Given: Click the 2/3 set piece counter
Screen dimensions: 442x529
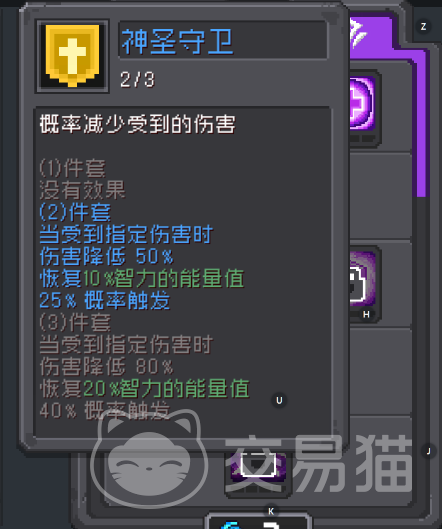Looking at the screenshot, I should pos(137,80).
